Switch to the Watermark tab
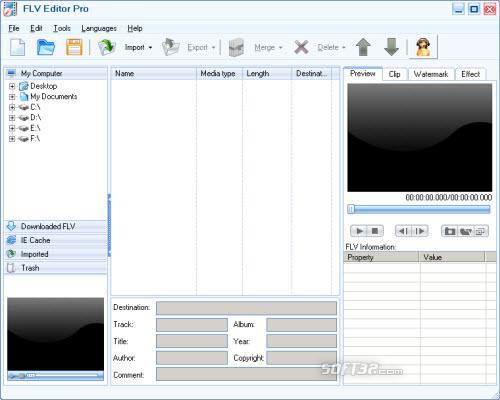The width and height of the screenshot is (500, 400). pos(431,74)
